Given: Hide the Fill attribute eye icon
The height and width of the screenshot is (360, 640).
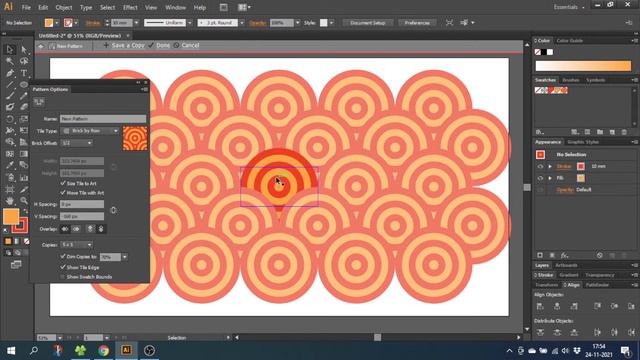Looking at the screenshot, I should tap(540, 178).
